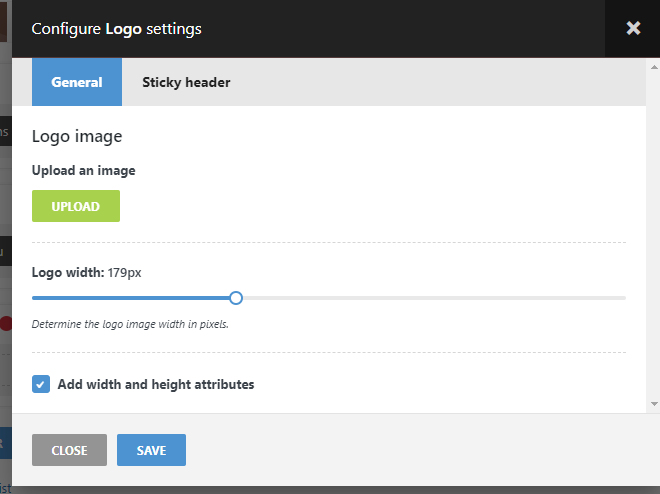This screenshot has height=494, width=660.
Task: Click the 'Add width and height attributes' label
Action: click(x=156, y=384)
